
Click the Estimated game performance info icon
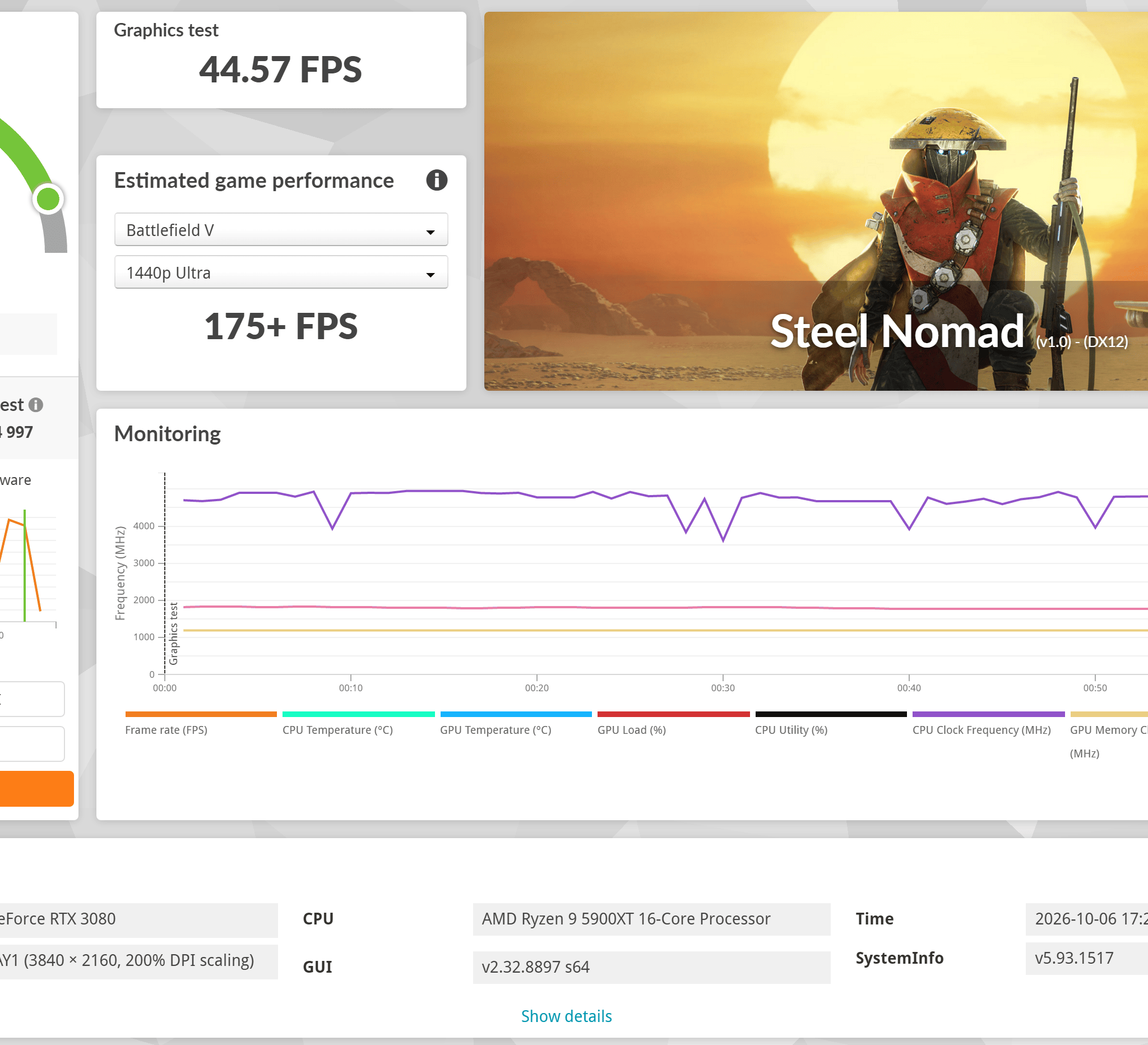click(437, 181)
